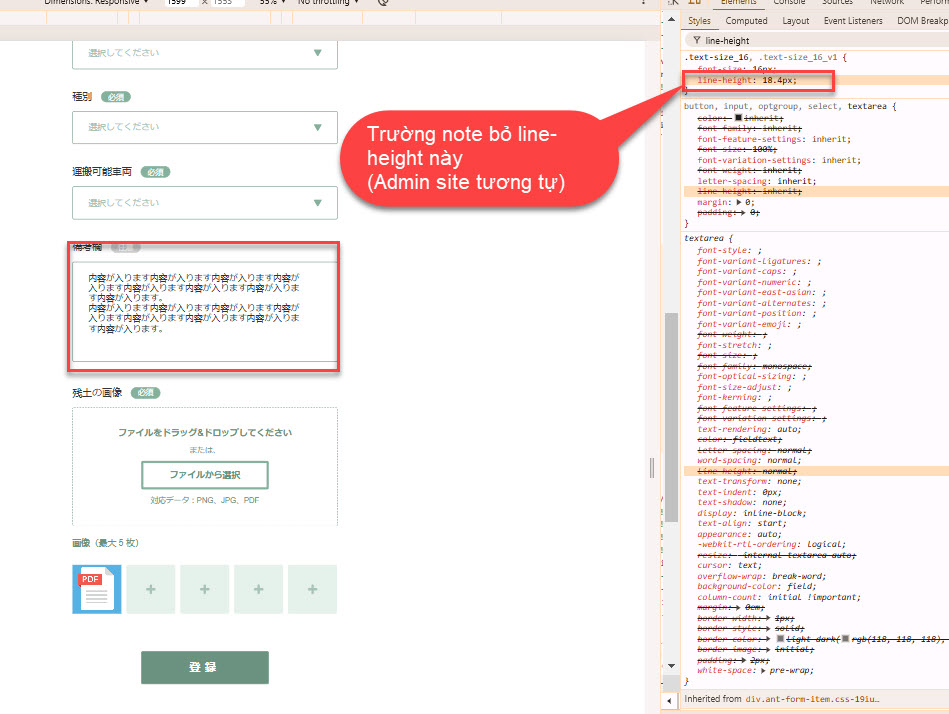Open the Network panel tab
This screenshot has width=949, height=714.
click(x=886, y=3)
